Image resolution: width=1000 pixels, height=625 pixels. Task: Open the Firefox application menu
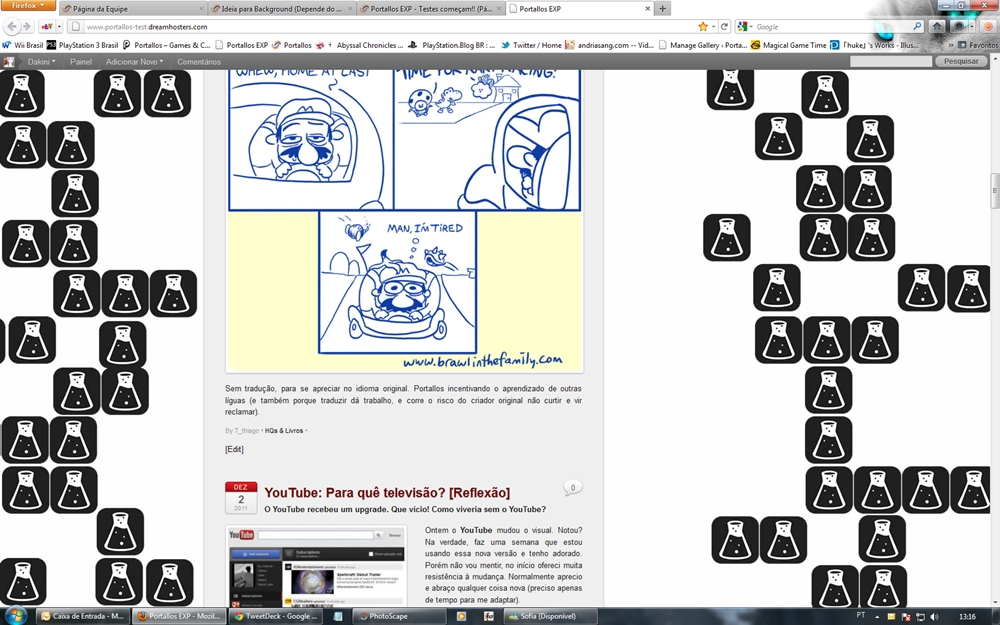coord(28,6)
